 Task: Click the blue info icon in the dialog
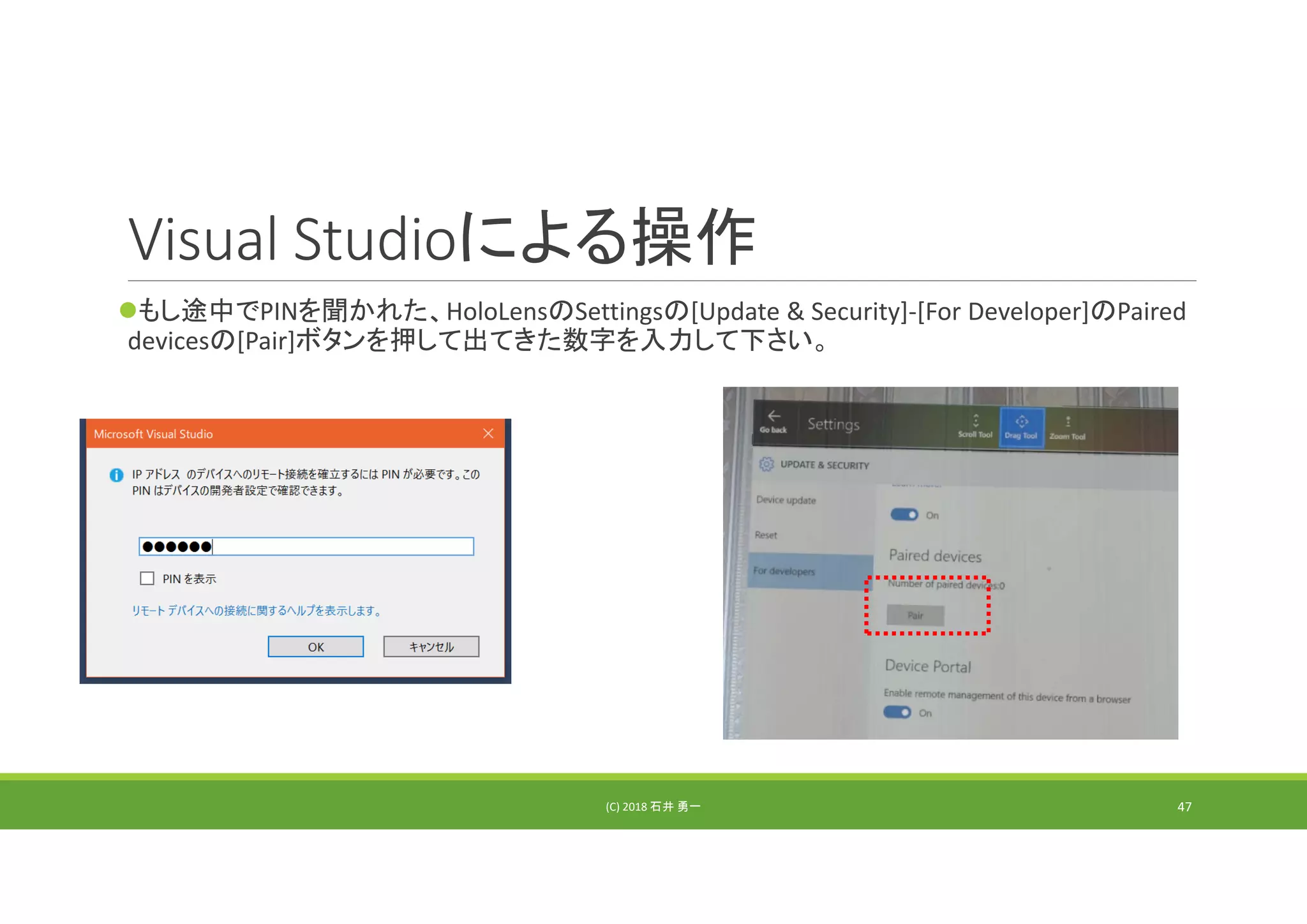[x=116, y=475]
